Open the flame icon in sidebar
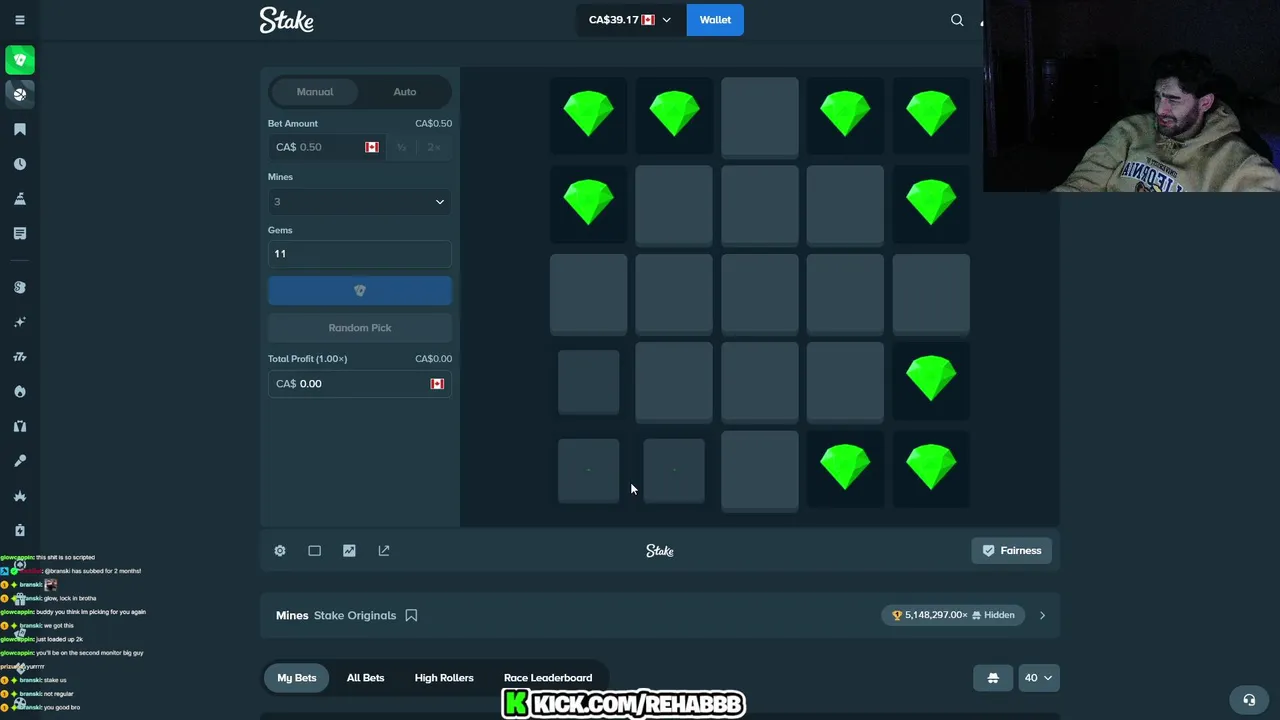 point(19,391)
